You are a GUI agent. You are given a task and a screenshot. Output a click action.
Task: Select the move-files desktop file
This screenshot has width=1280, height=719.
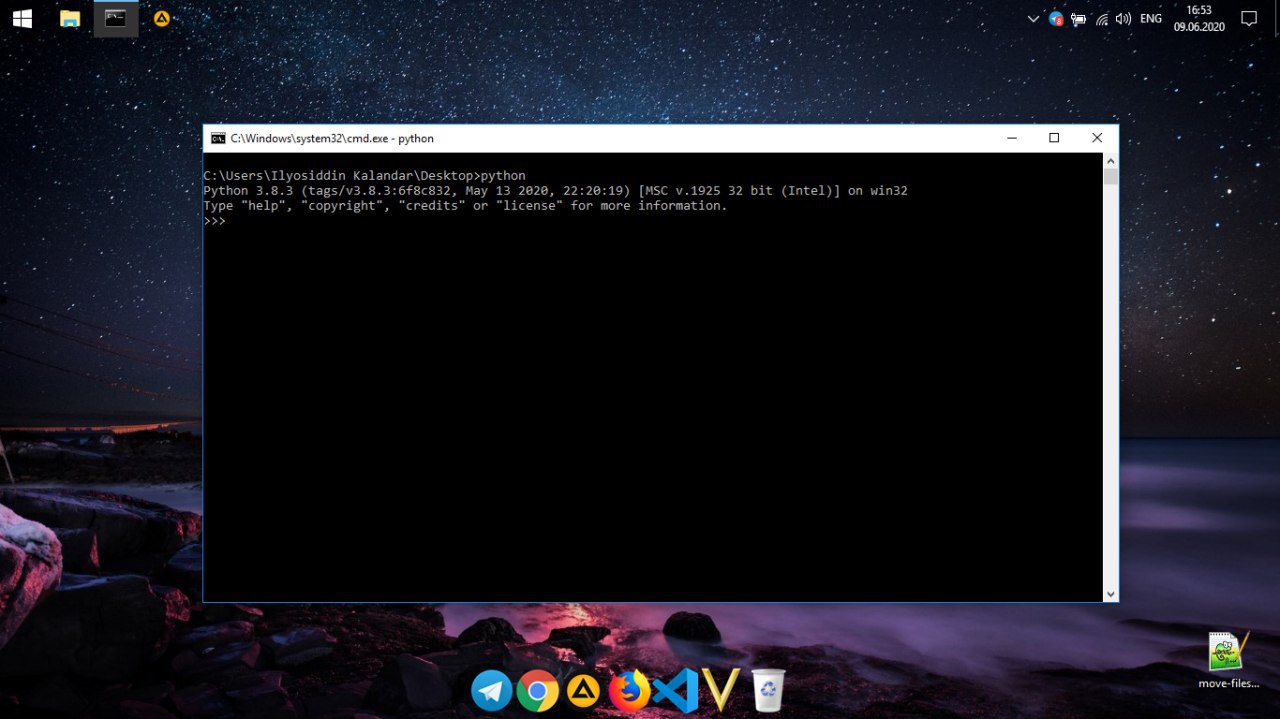pos(1228,660)
